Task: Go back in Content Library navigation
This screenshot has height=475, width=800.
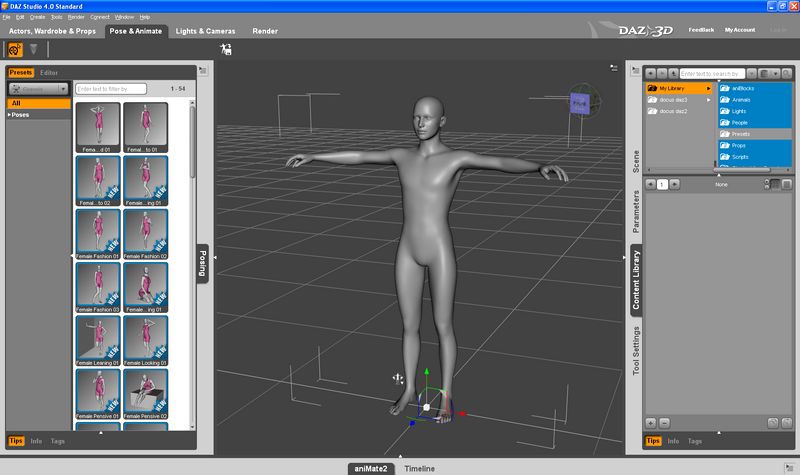Action: pos(651,73)
